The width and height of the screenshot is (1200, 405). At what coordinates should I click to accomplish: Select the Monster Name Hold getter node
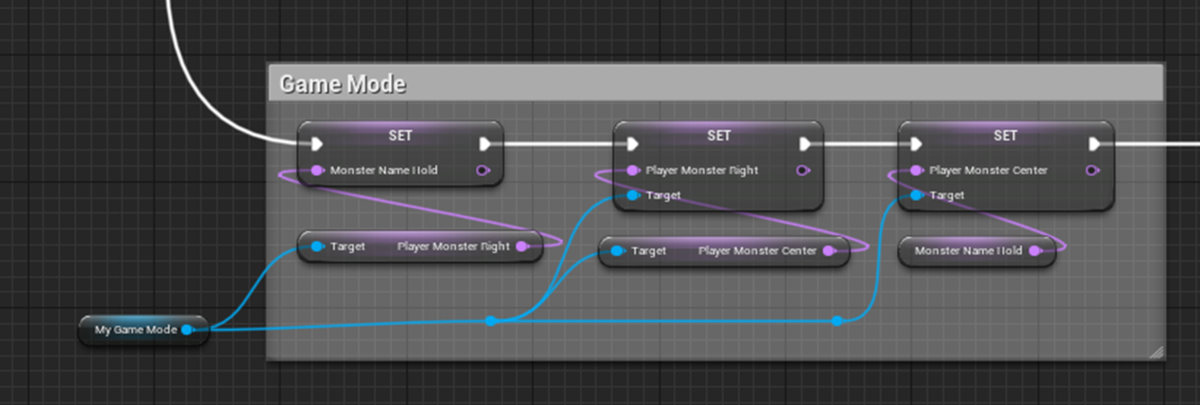979,251
